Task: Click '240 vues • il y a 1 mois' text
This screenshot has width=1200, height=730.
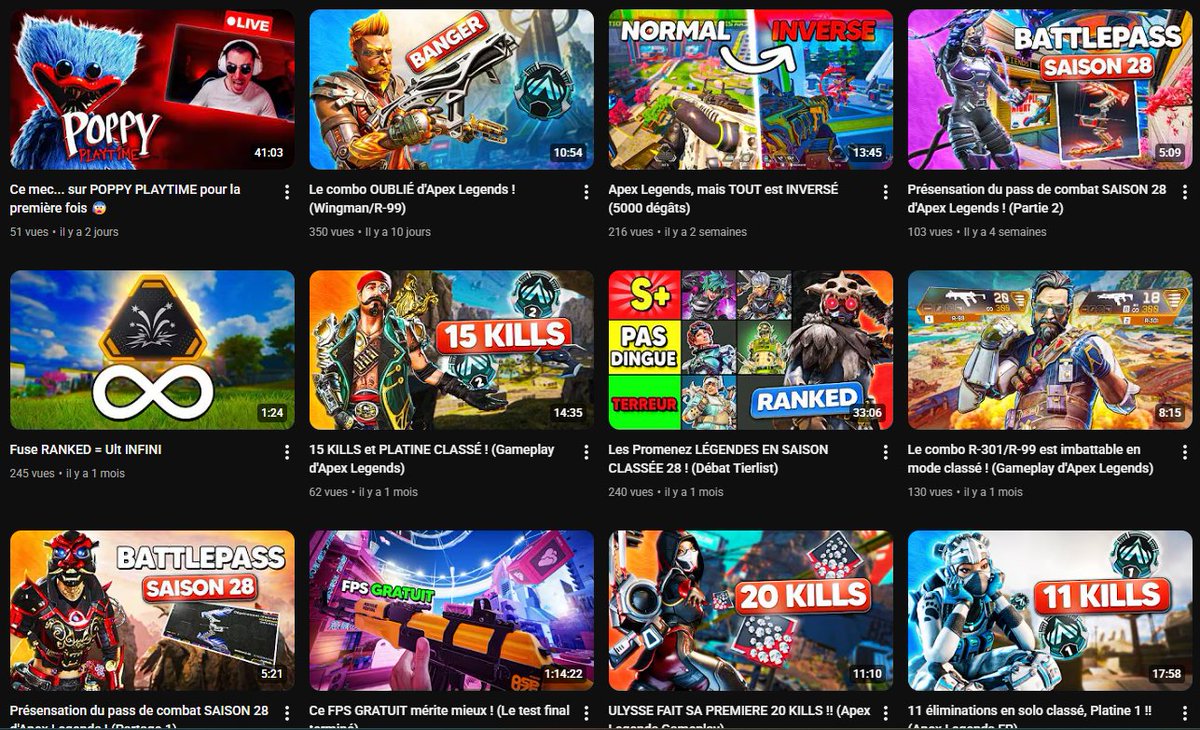Action: tap(665, 492)
